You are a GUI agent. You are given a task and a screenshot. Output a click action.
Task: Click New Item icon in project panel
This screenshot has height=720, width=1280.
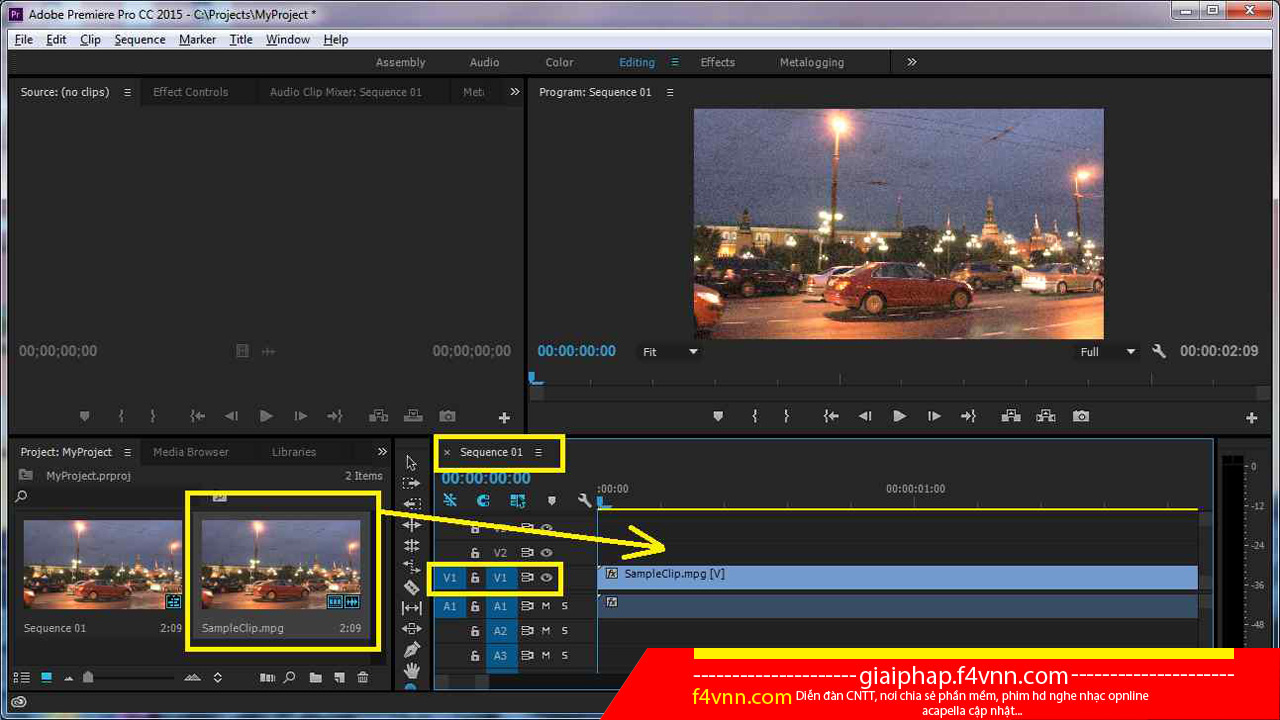coord(340,677)
